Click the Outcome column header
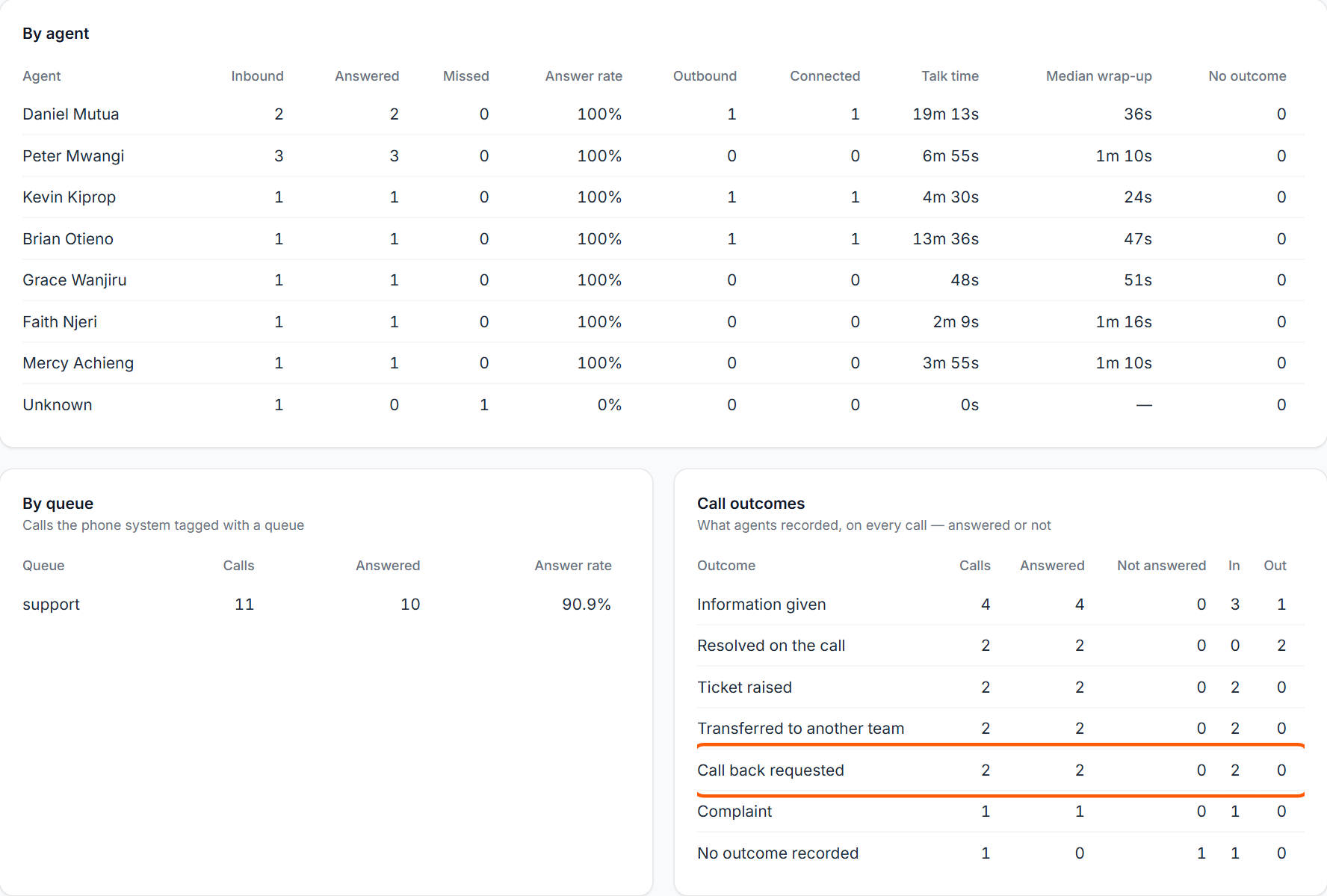The height and width of the screenshot is (896, 1327). (726, 566)
